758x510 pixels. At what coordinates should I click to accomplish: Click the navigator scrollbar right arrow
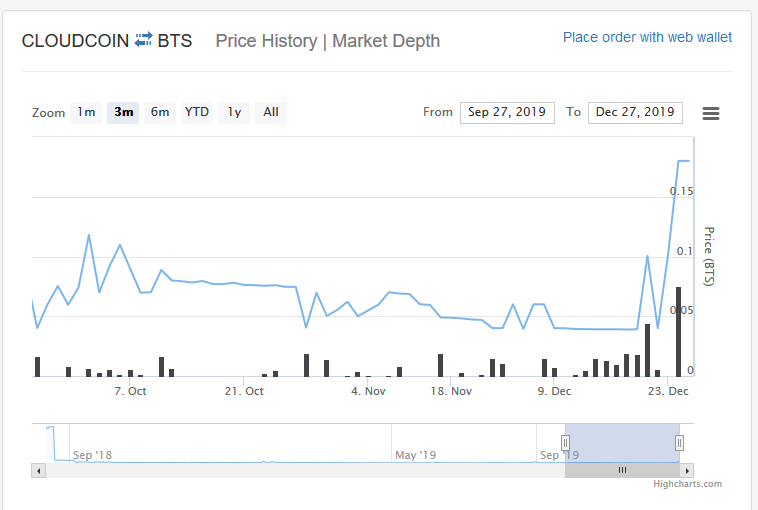tap(687, 470)
